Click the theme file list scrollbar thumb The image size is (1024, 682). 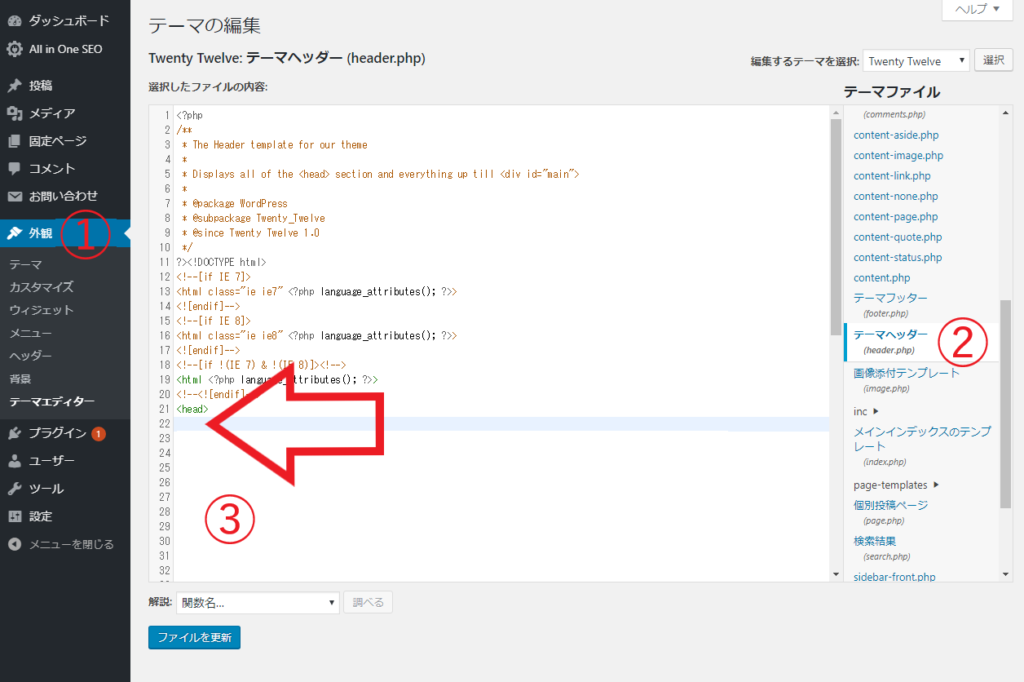point(1005,404)
